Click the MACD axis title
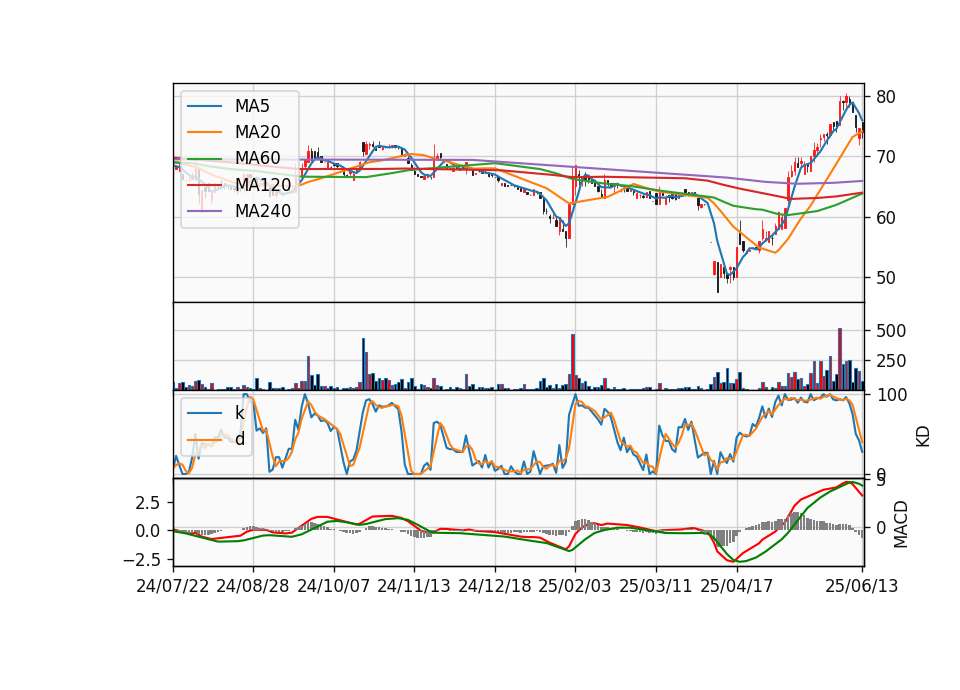 pos(901,524)
